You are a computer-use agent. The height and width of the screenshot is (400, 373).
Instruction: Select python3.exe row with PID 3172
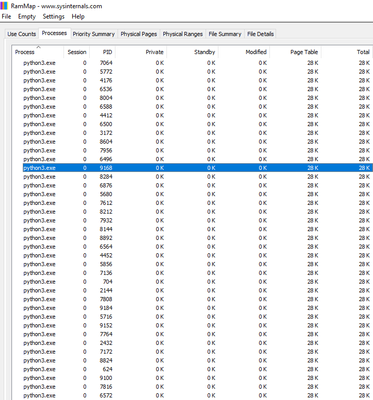[x=198, y=133]
